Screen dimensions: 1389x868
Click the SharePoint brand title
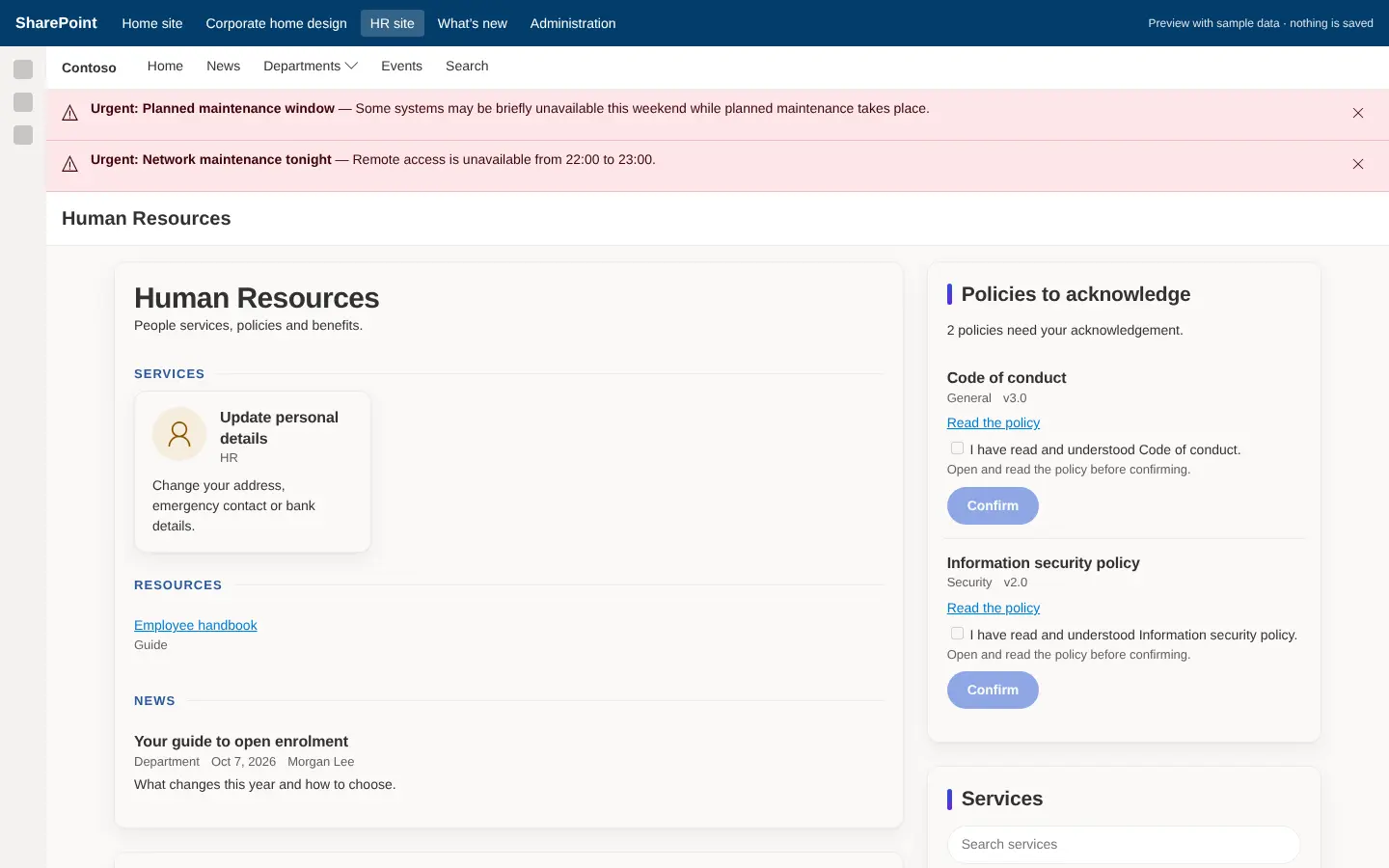56,22
